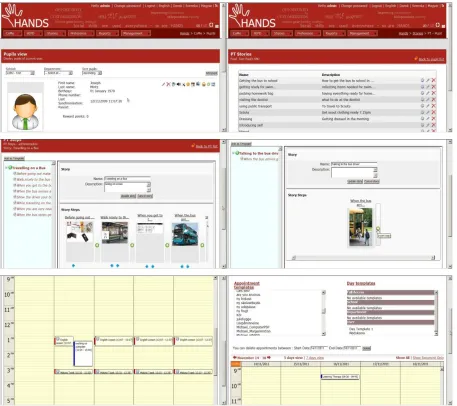Screen dimensions: 457x406
Task: Select the school bus step thumbnail
Action: (360, 227)
